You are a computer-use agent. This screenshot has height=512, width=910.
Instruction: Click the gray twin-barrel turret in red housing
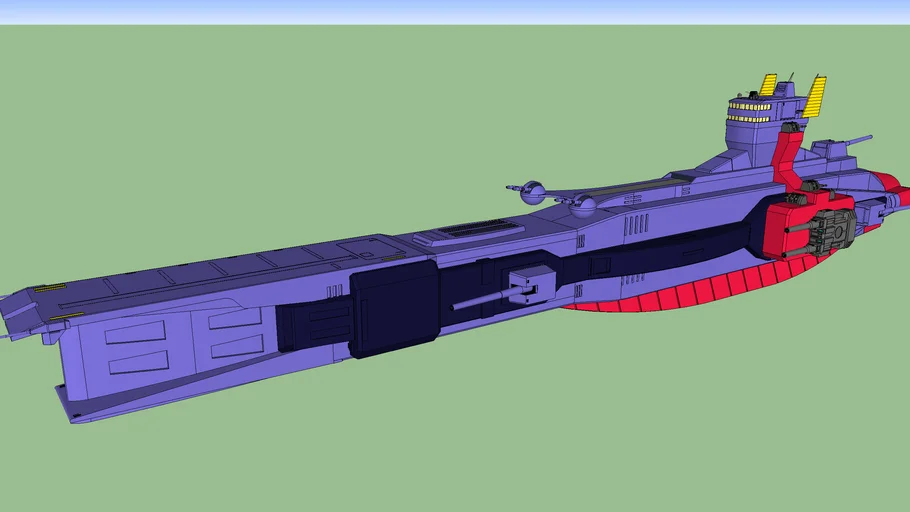pos(832,229)
